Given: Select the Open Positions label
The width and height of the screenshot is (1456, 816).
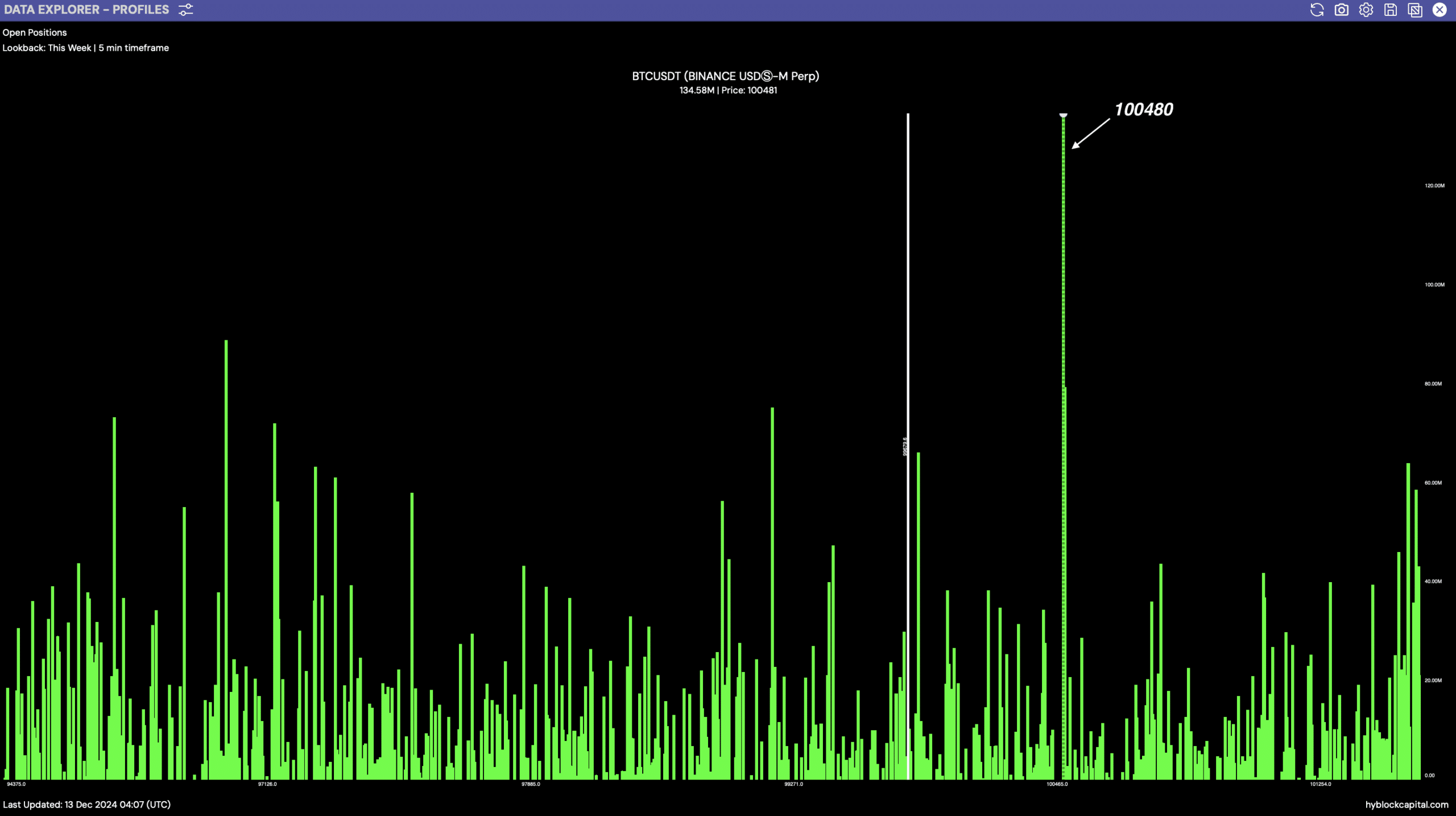Looking at the screenshot, I should tap(35, 32).
